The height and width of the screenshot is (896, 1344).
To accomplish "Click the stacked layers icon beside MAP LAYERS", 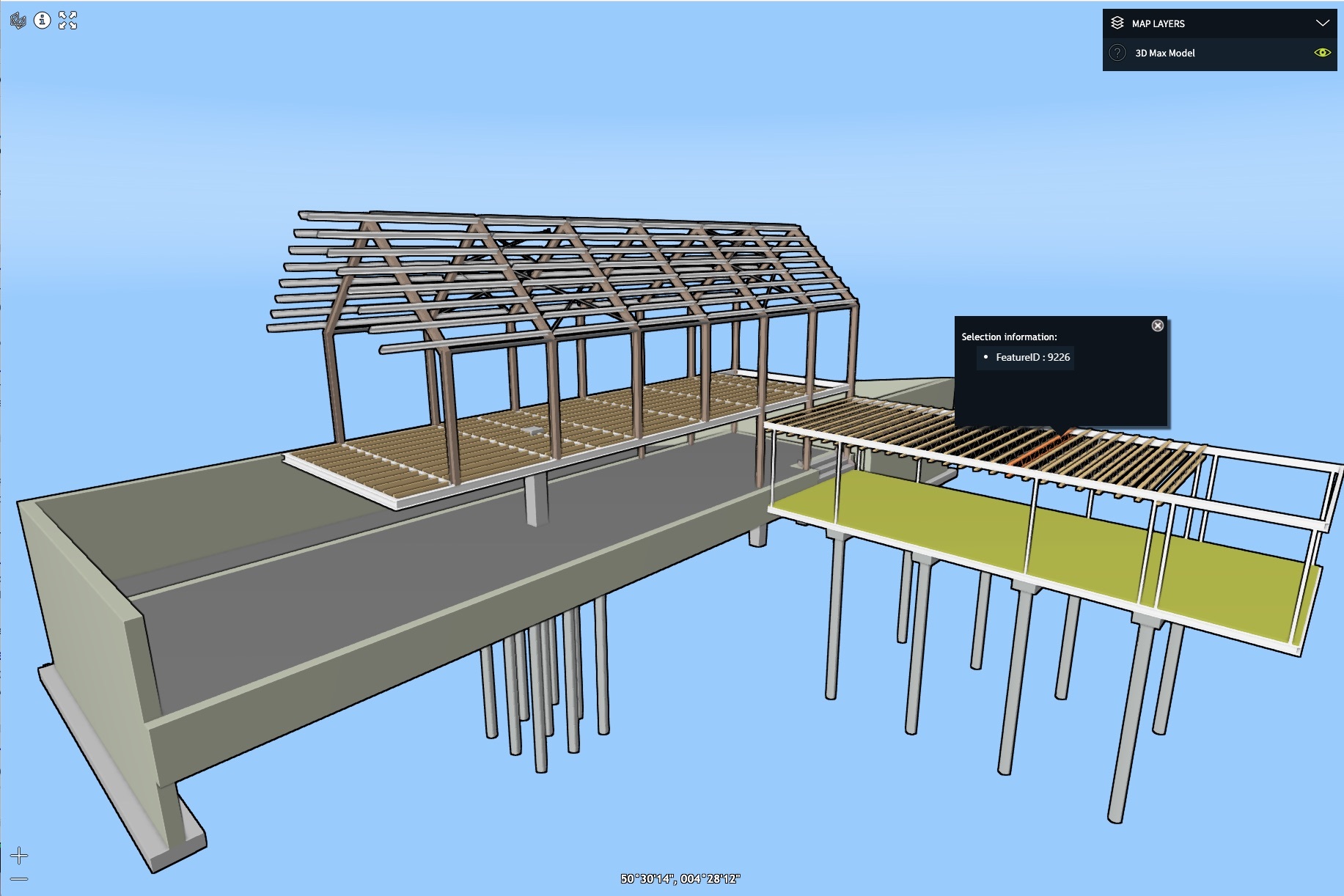I will 1117,23.
